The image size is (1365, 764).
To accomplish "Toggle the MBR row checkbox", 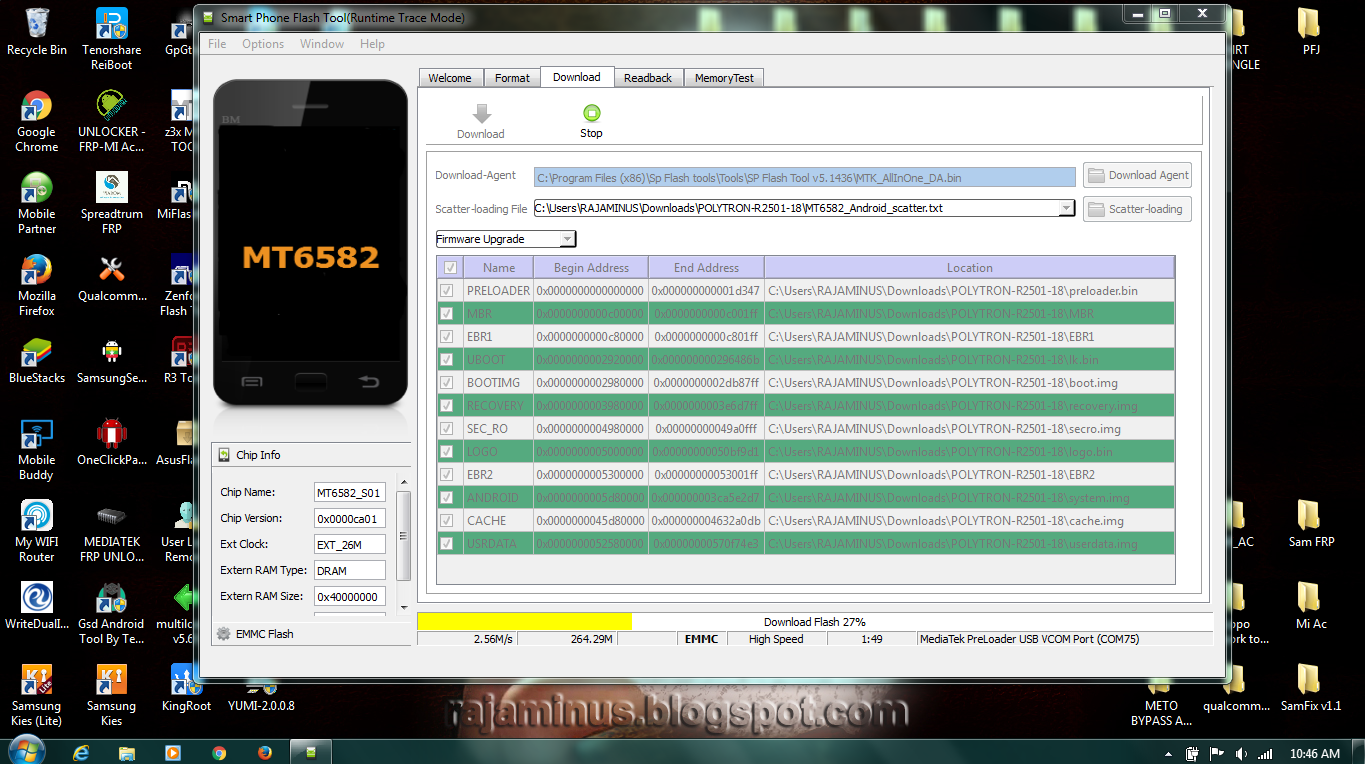I will click(447, 314).
